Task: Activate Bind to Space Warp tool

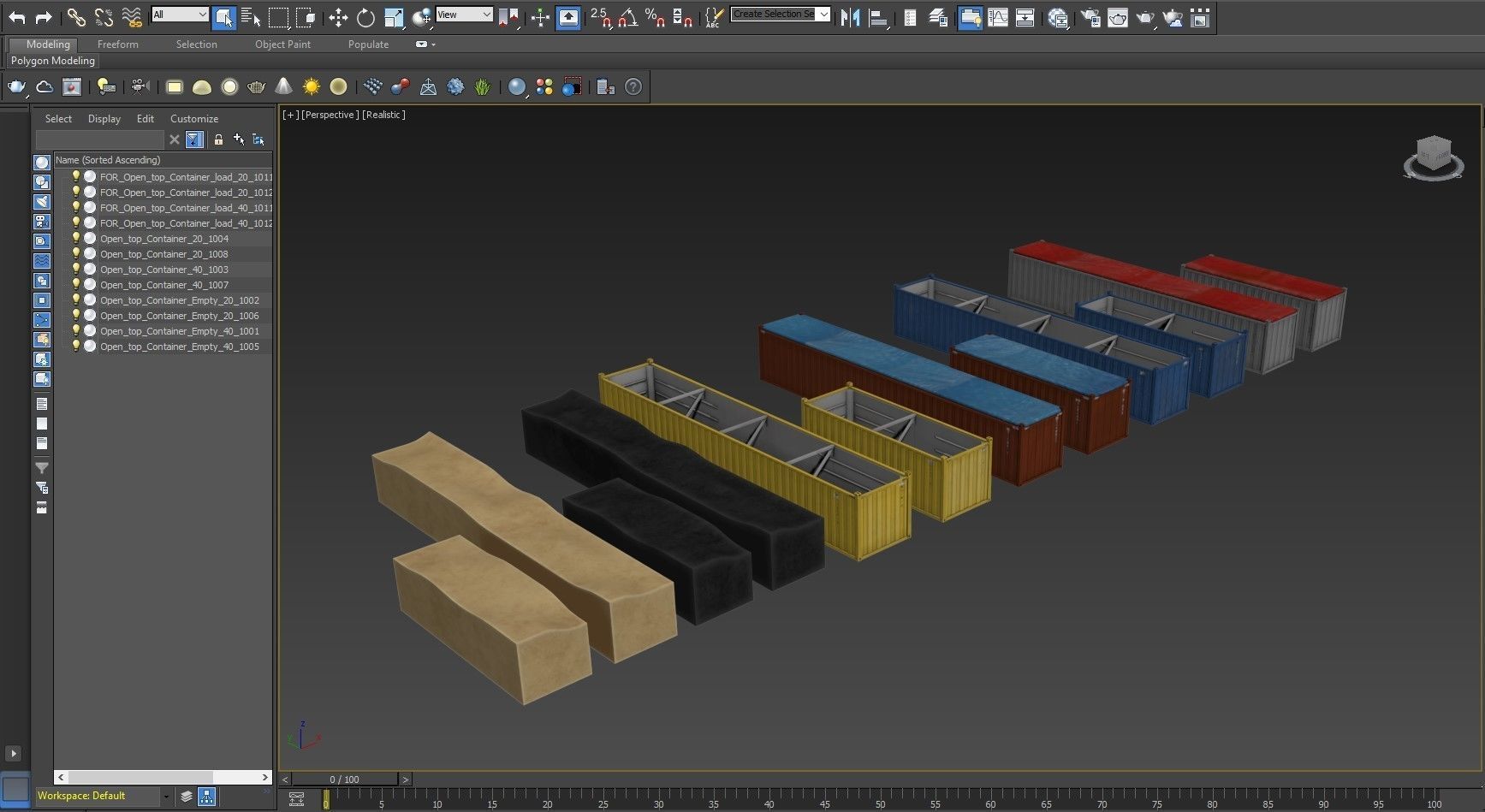Action: coord(131,17)
